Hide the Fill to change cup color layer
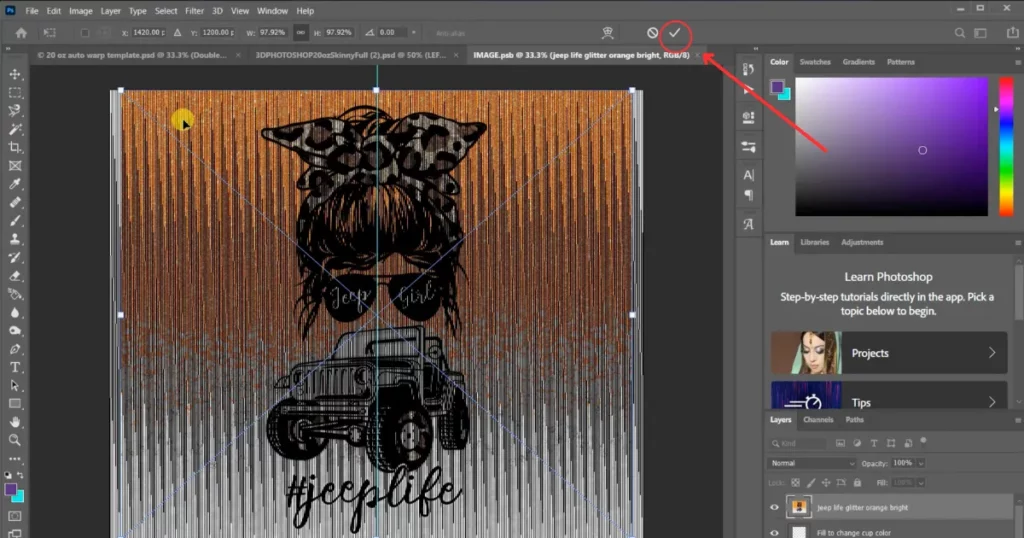1024x538 pixels. click(775, 533)
